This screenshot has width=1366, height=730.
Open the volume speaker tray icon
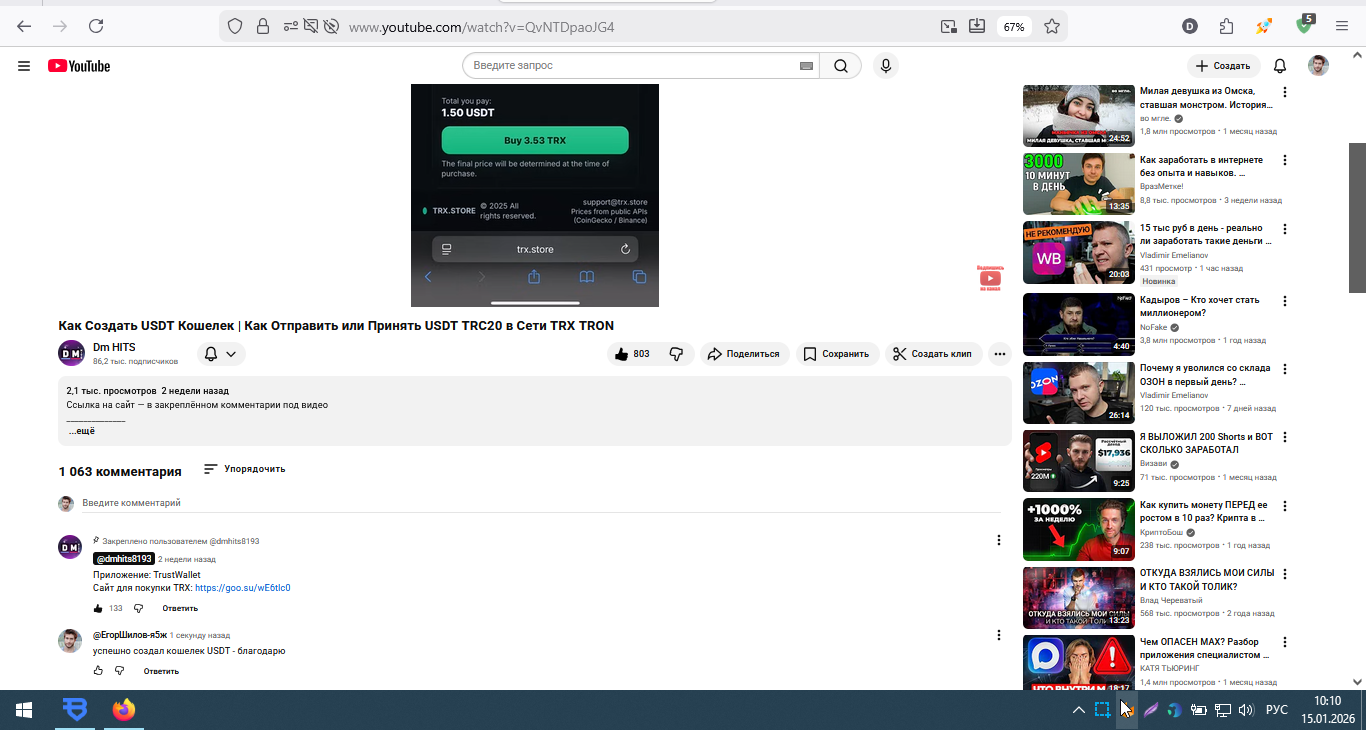click(1246, 711)
